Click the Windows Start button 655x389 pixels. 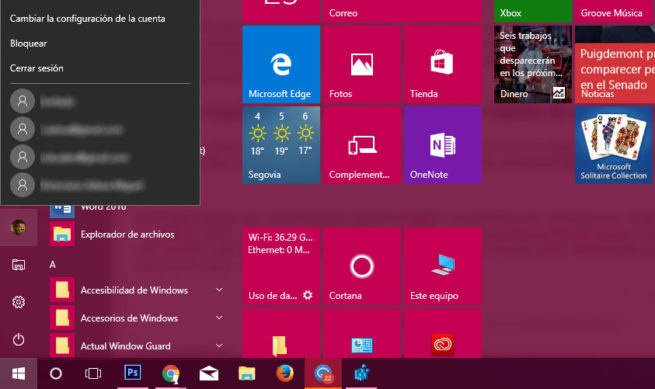tap(18, 374)
